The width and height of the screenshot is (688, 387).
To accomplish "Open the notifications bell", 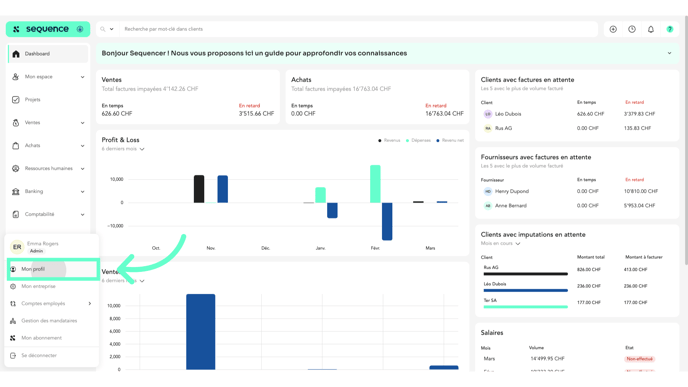I will (x=651, y=29).
